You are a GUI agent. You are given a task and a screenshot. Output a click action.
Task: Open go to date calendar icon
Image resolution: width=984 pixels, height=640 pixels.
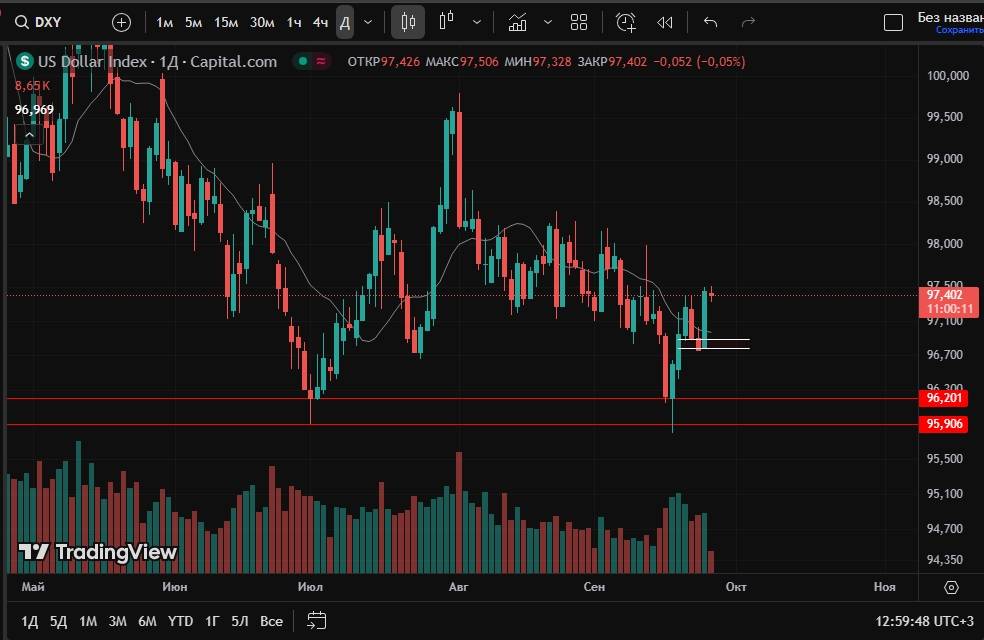click(317, 621)
